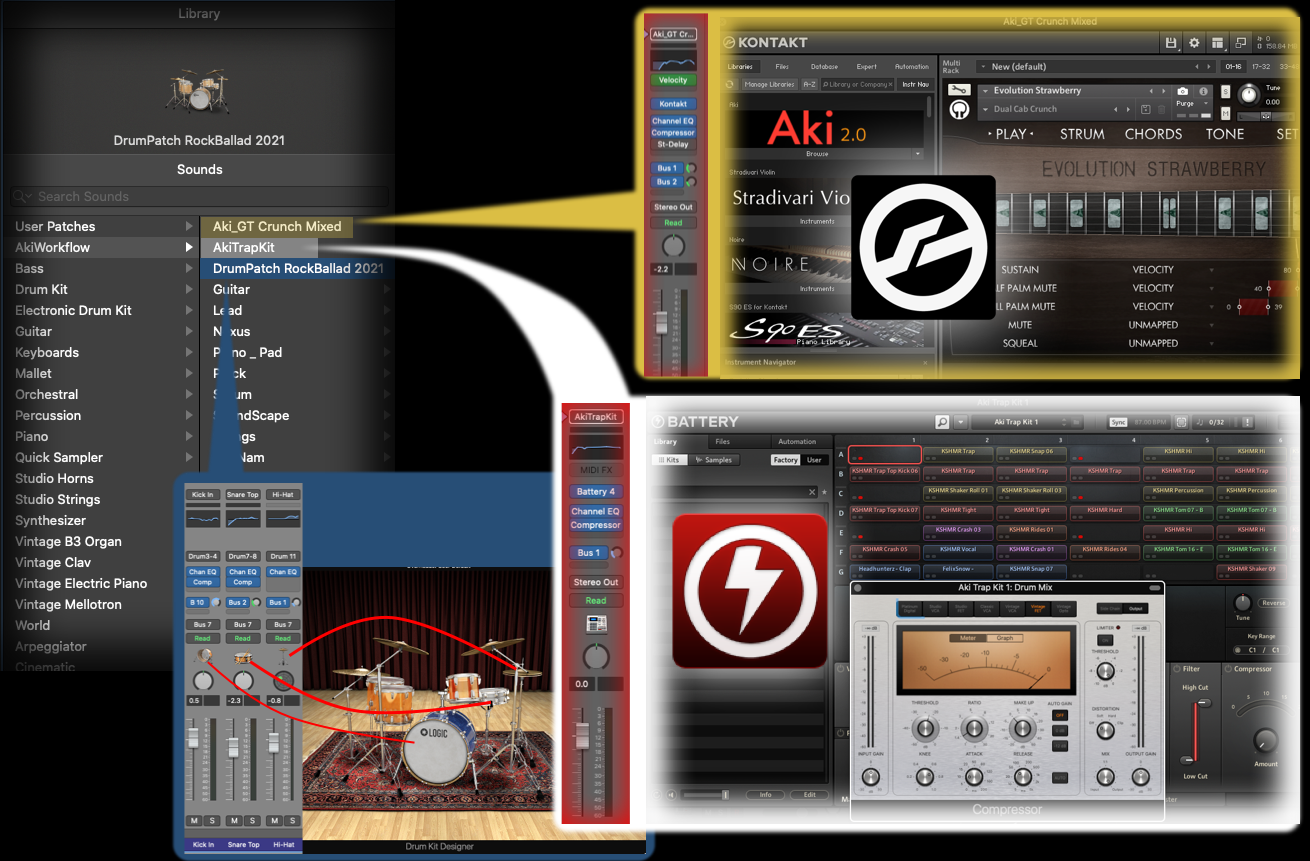Open the SUSTAIN row VELOCITY dropdown arrow
The width and height of the screenshot is (1310, 861).
click(x=1212, y=269)
